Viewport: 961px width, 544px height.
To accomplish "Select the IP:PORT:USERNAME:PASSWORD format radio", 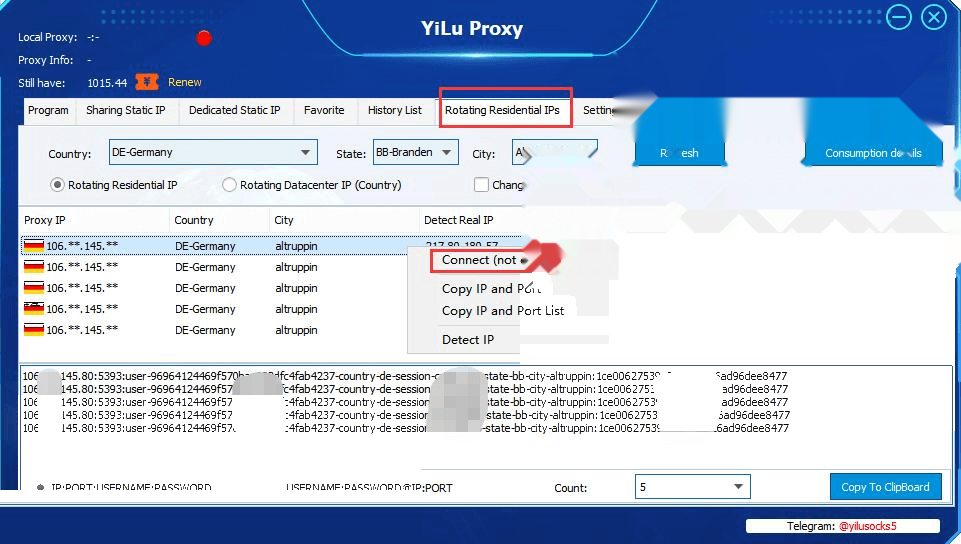I will pyautogui.click(x=40, y=488).
